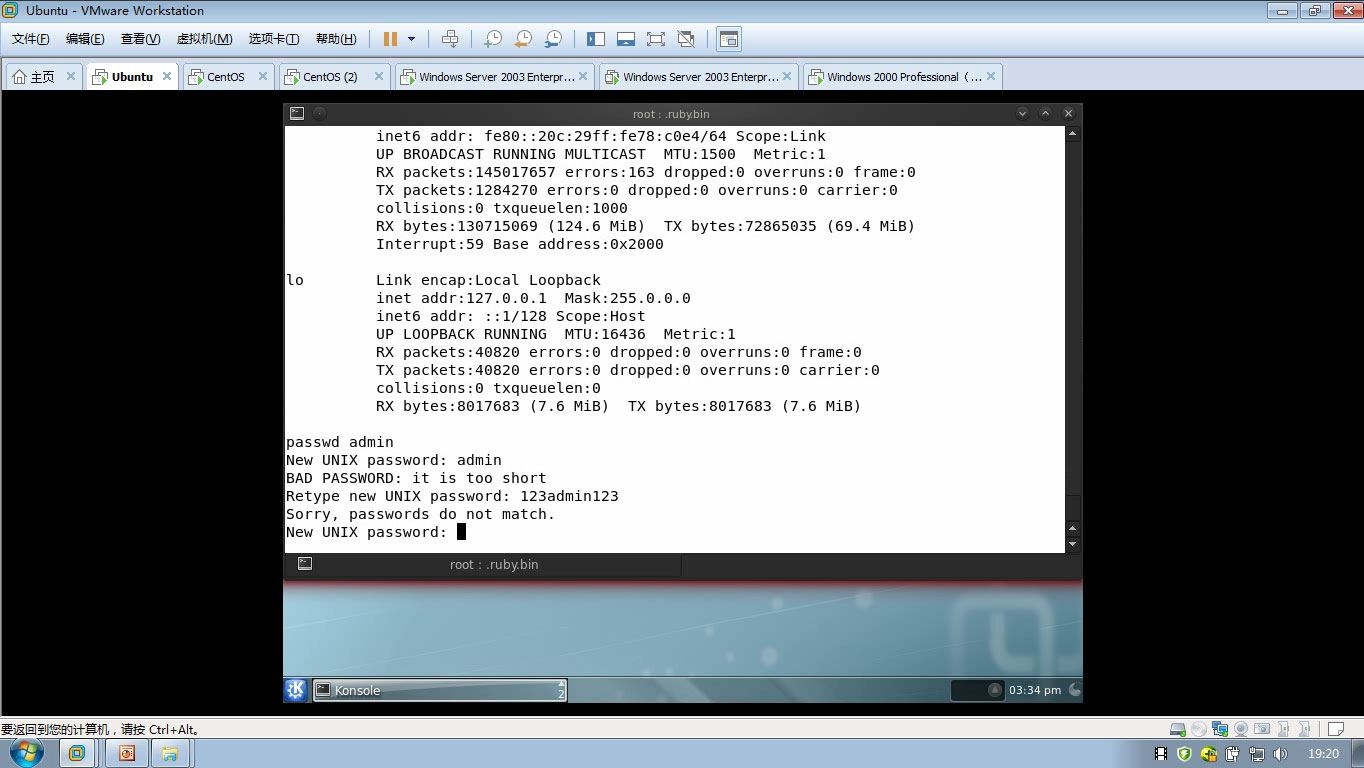The width and height of the screenshot is (1364, 768).
Task: Click the Unity mode toolbar icon
Action: 686,39
